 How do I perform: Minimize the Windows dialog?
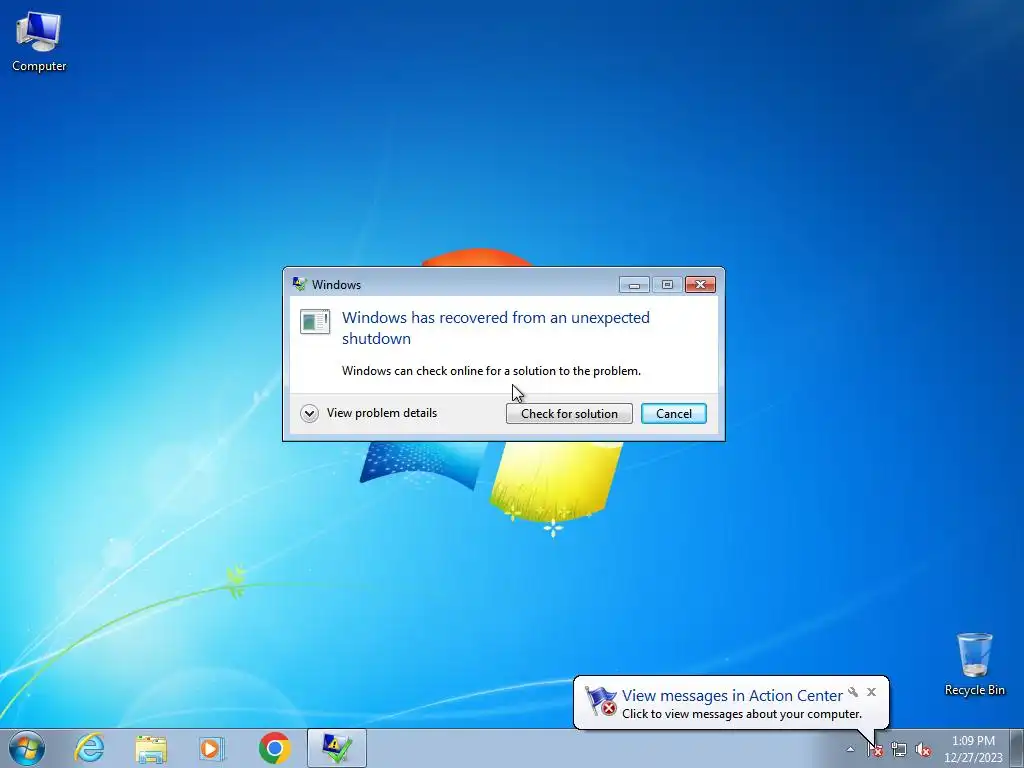(633, 284)
